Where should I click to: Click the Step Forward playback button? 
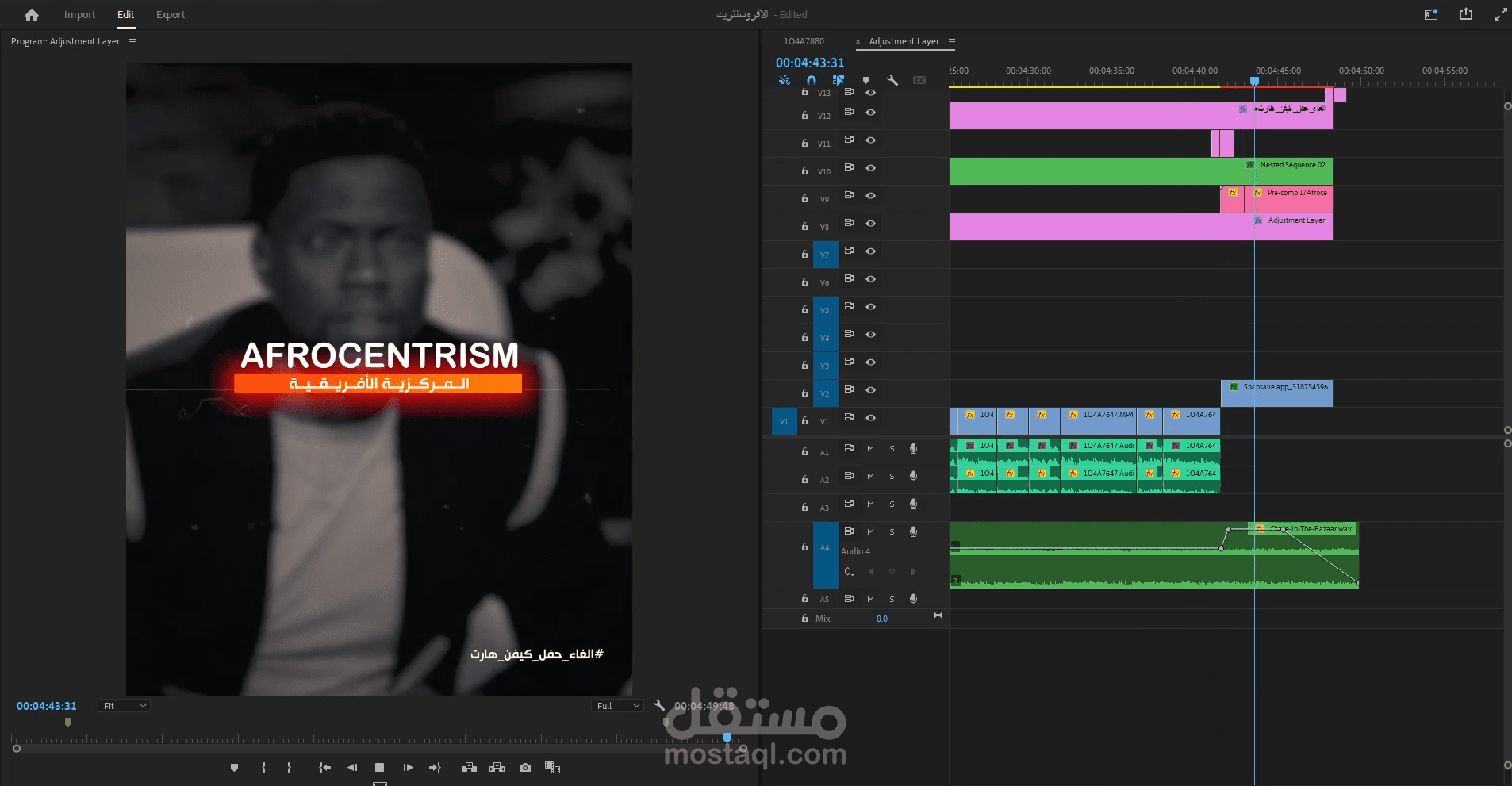pyautogui.click(x=407, y=767)
